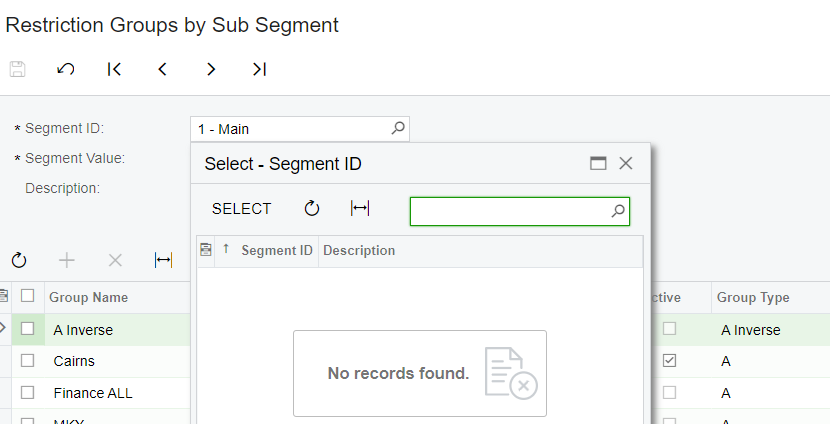Sort by the Description column header

point(359,250)
